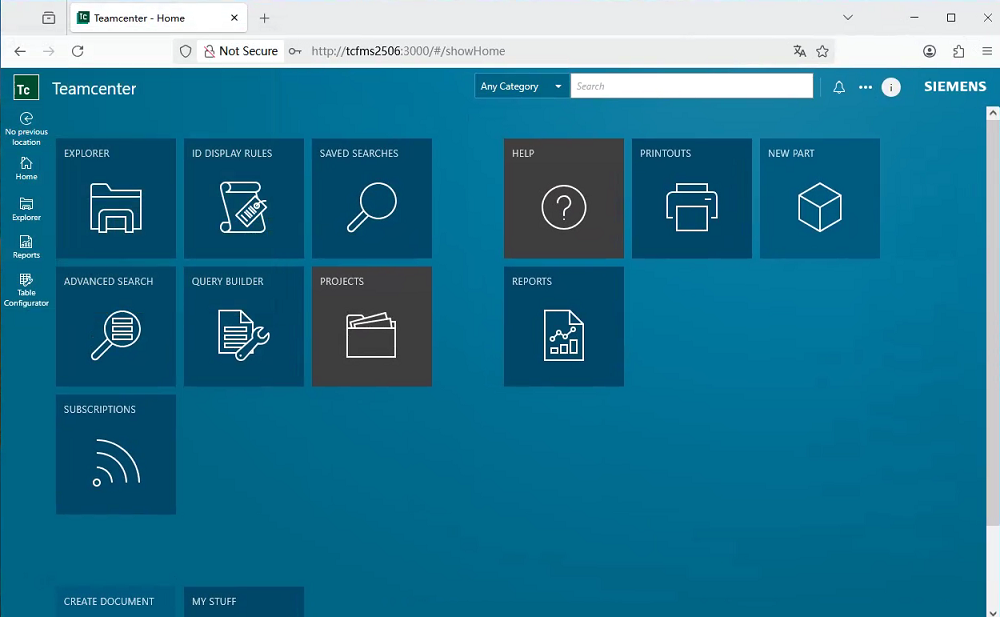The height and width of the screenshot is (617, 1000).
Task: Open the Printouts tile
Action: (x=692, y=198)
